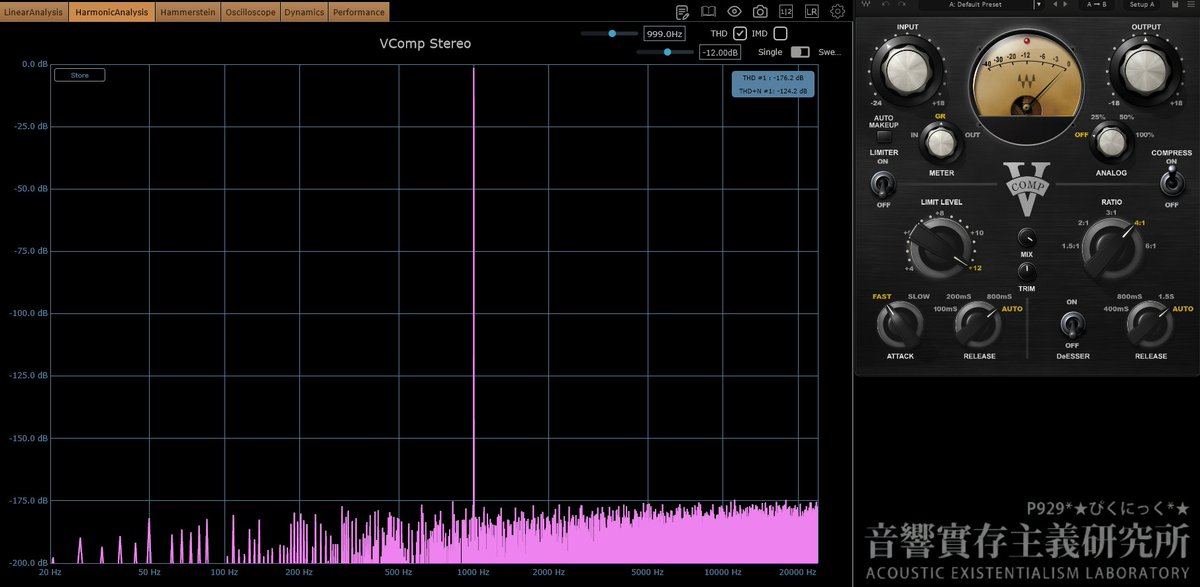Click the frequency slider handle

point(613,34)
